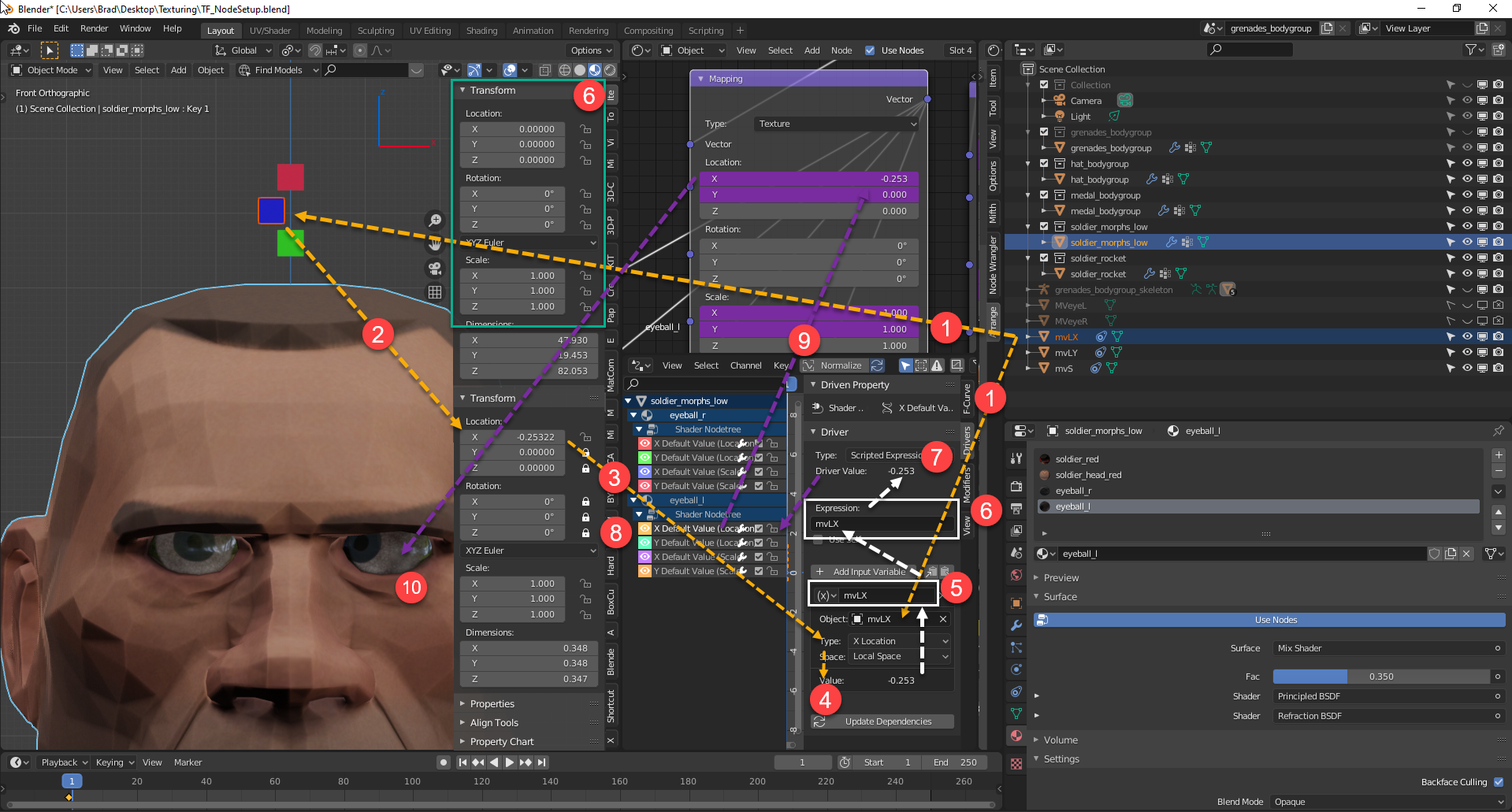Image resolution: width=1512 pixels, height=812 pixels.
Task: Toggle exclude checkbox for hat_bodygroup collection
Action: pos(1044,164)
